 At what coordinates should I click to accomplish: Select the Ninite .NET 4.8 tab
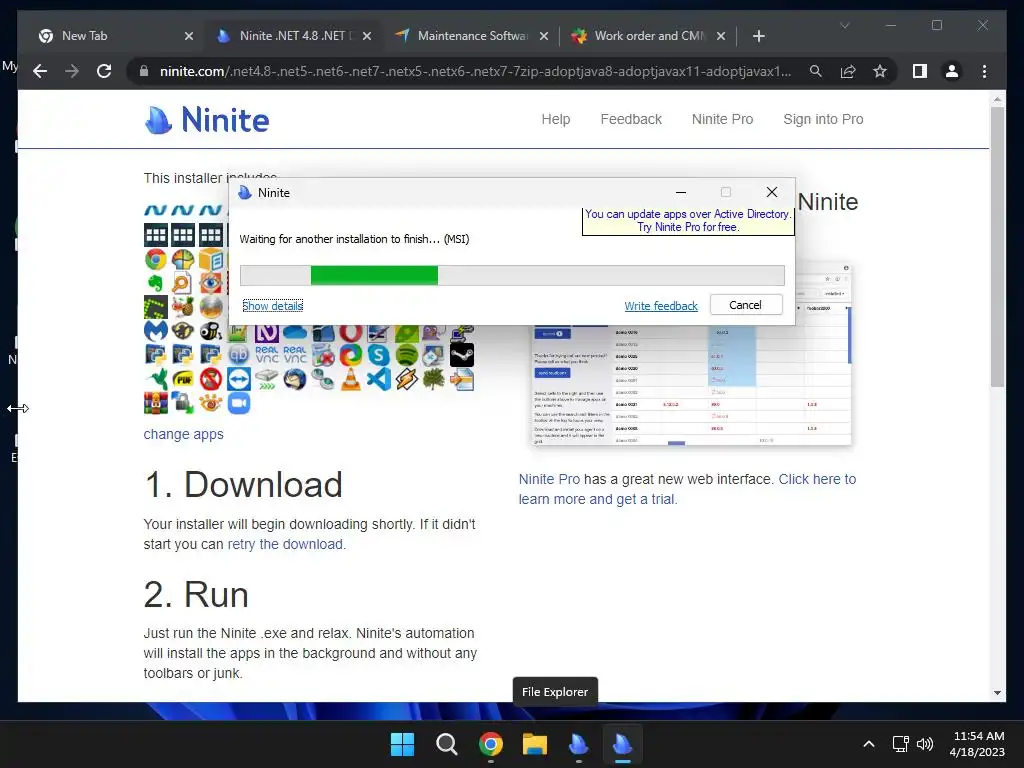click(x=294, y=36)
